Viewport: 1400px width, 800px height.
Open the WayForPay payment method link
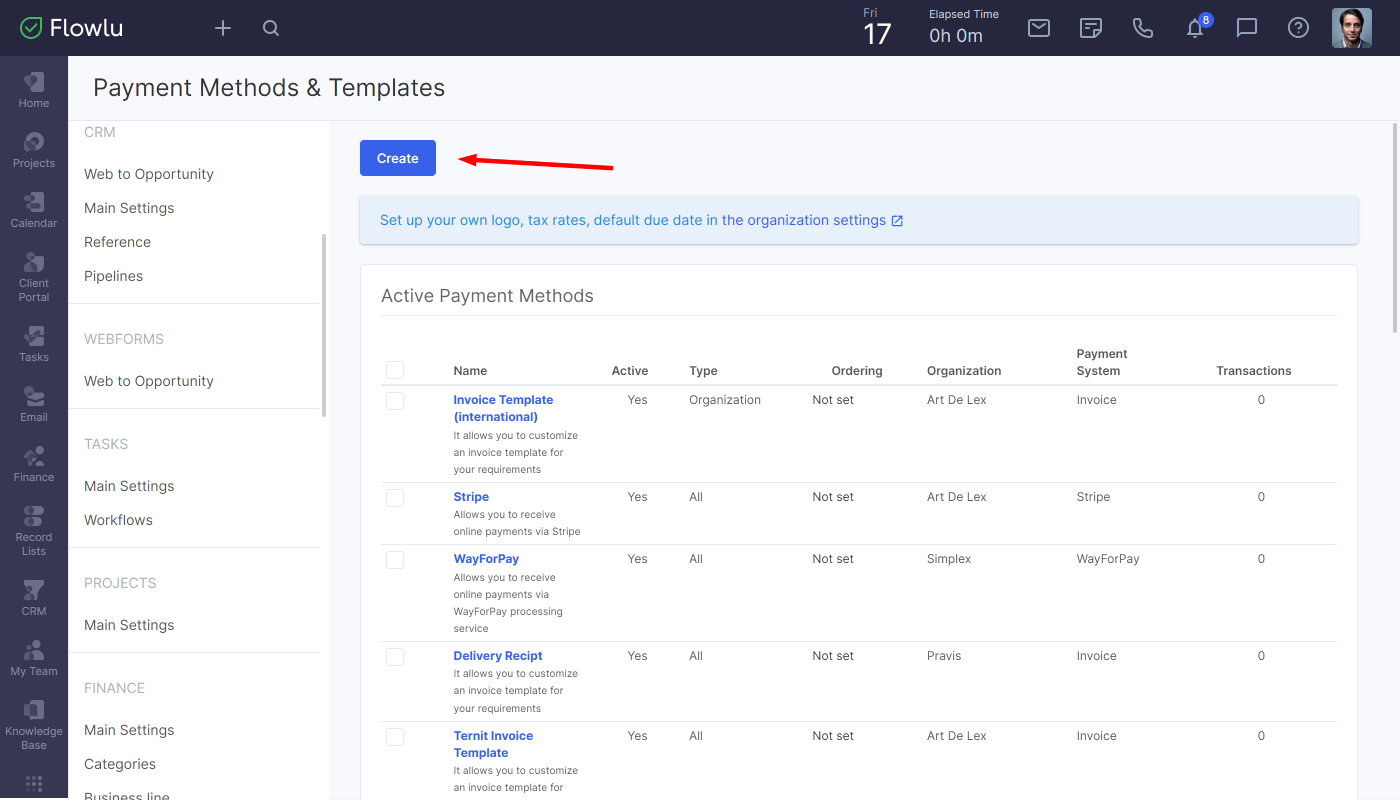(x=486, y=559)
